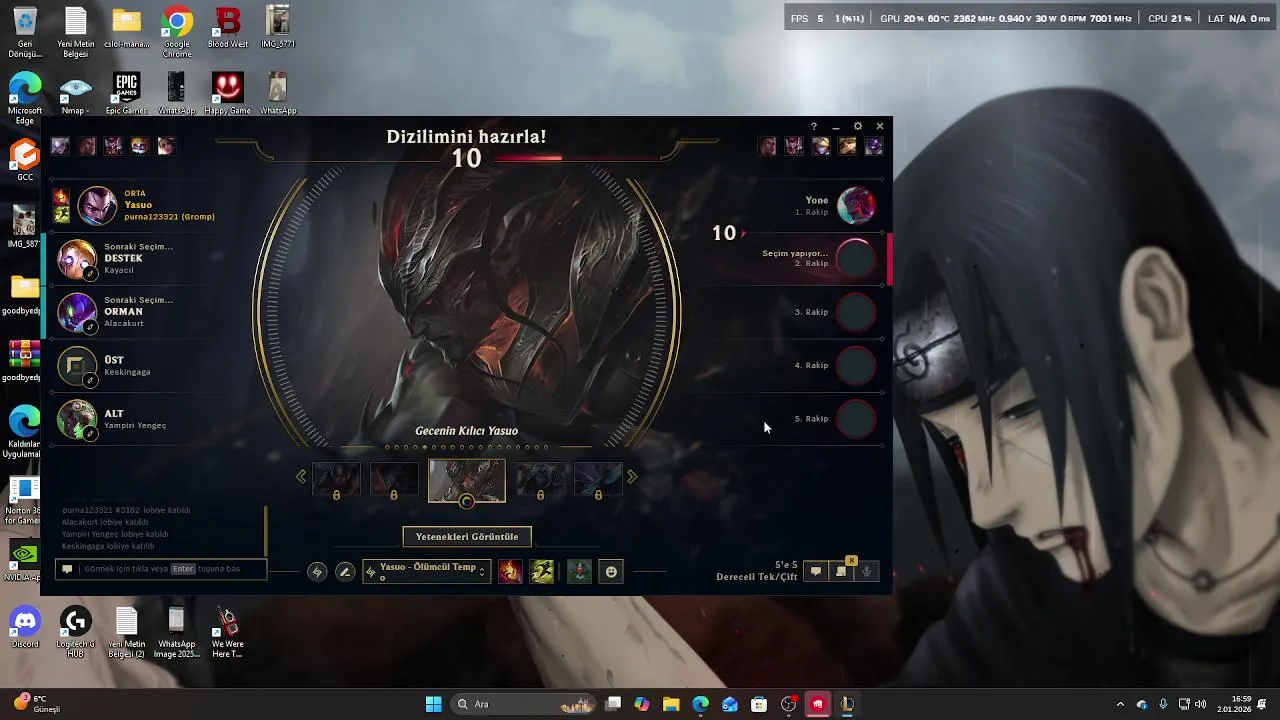The width and height of the screenshot is (1280, 720).
Task: Select the centered Gecenin Kılıcı Yasuo skin thumbnail
Action: pos(467,481)
